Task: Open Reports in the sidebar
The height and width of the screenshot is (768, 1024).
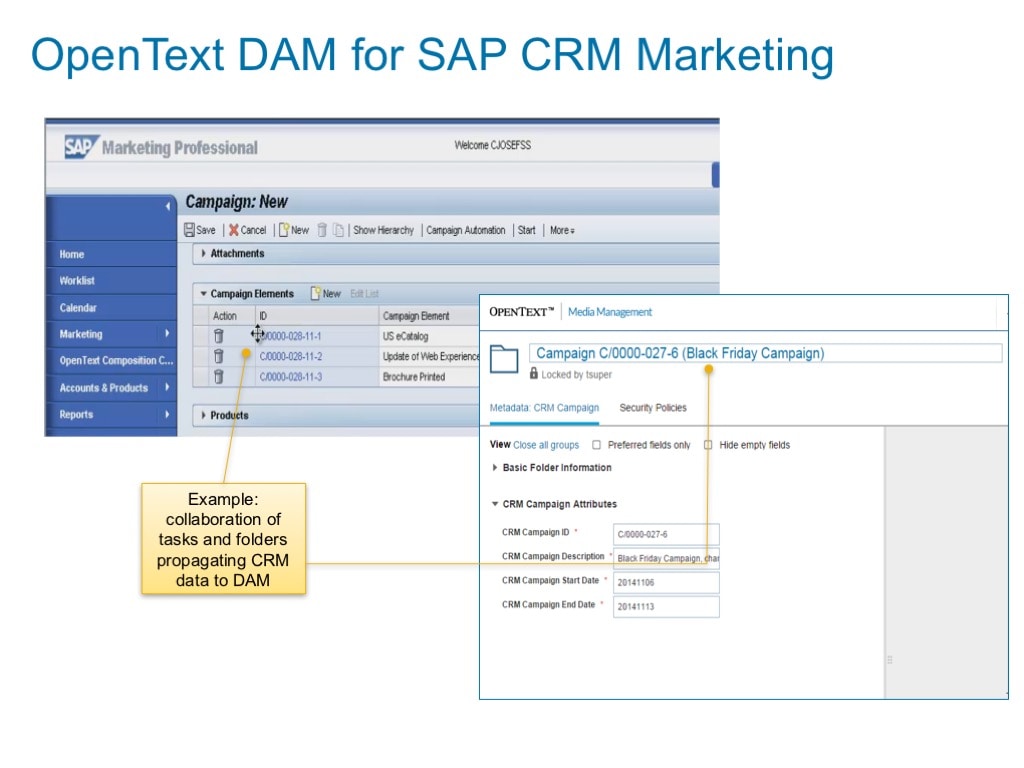Action: (x=76, y=414)
